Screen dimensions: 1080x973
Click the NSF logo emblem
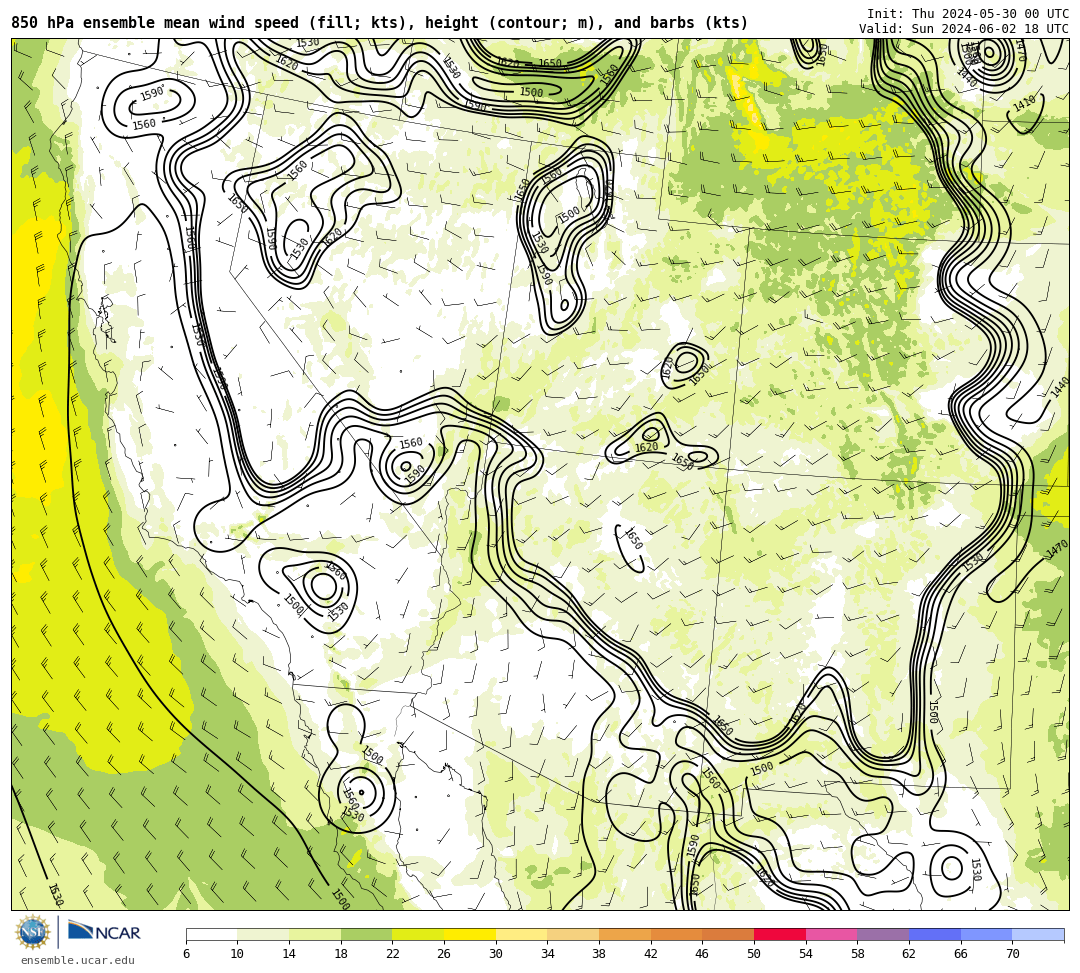pyautogui.click(x=32, y=932)
